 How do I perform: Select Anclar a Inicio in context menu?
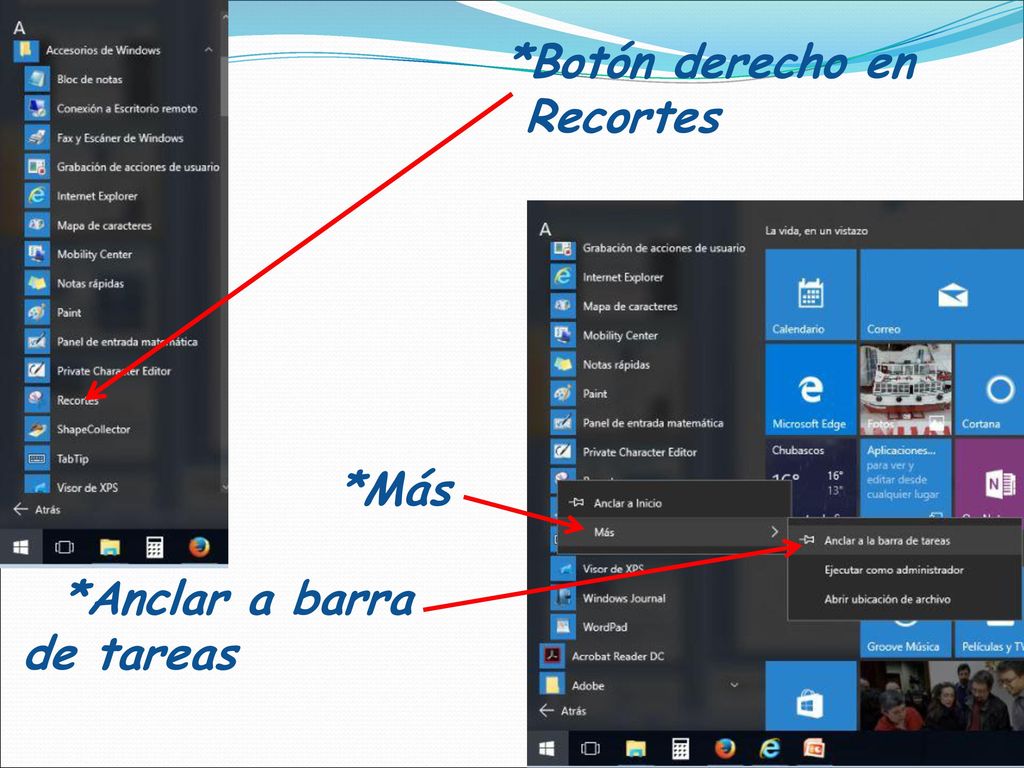(x=673, y=503)
